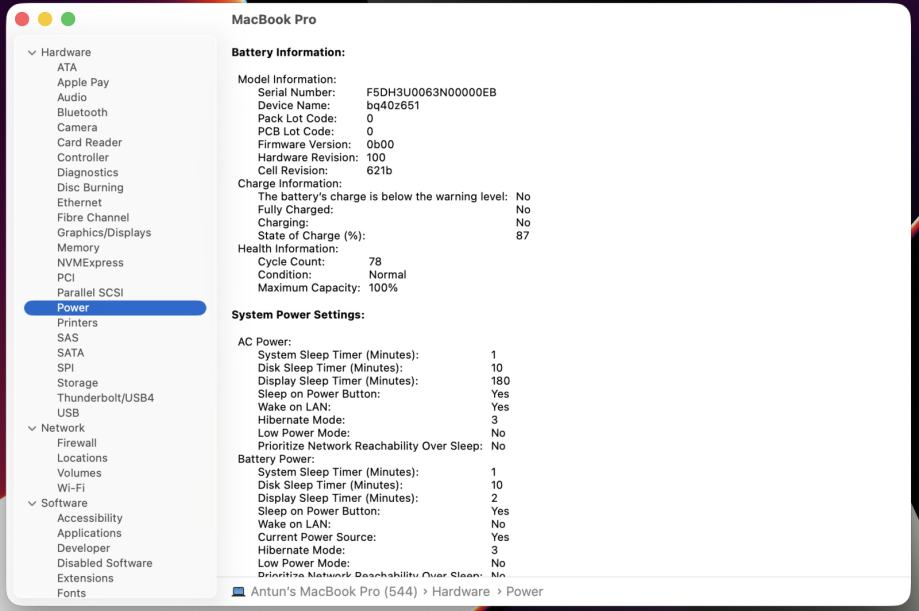Select Bluetooth in the sidebar
The width and height of the screenshot is (919, 611).
(x=82, y=113)
